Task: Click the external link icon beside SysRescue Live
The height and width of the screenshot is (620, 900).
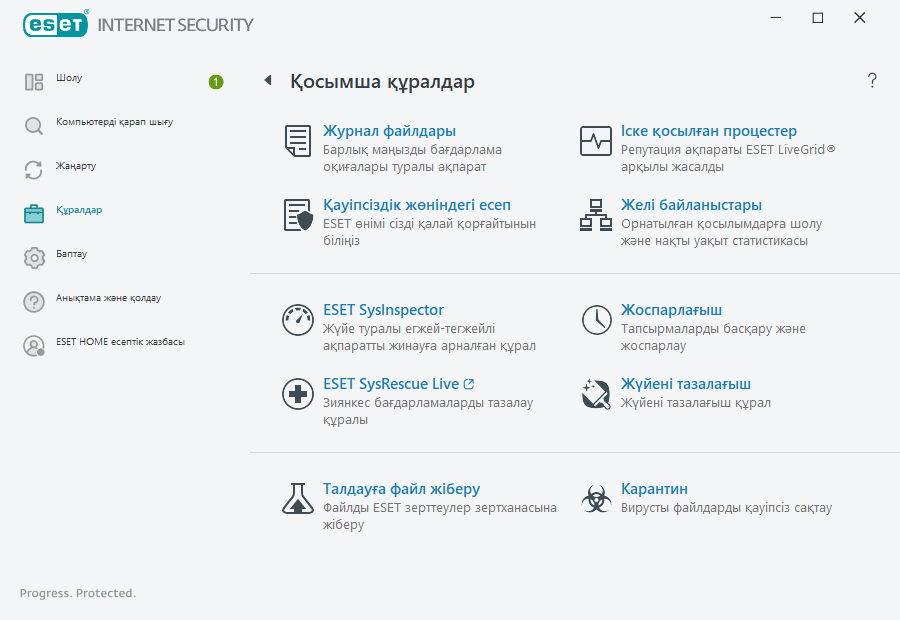Action: pos(469,383)
